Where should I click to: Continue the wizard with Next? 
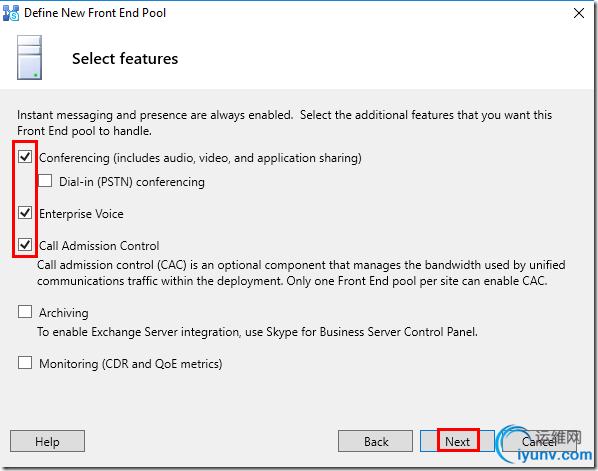457,441
